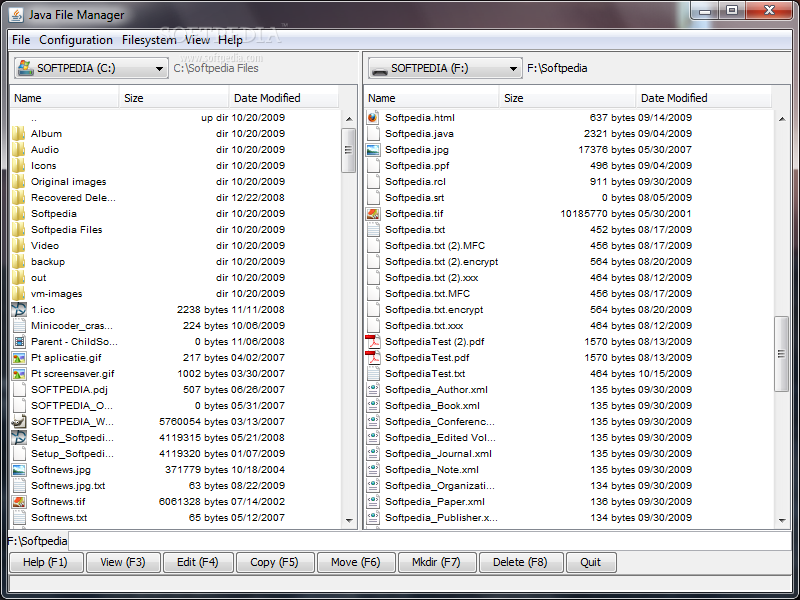The height and width of the screenshot is (600, 800).
Task: Click the XML icon of Softpedia_Note.xml
Action: [373, 469]
